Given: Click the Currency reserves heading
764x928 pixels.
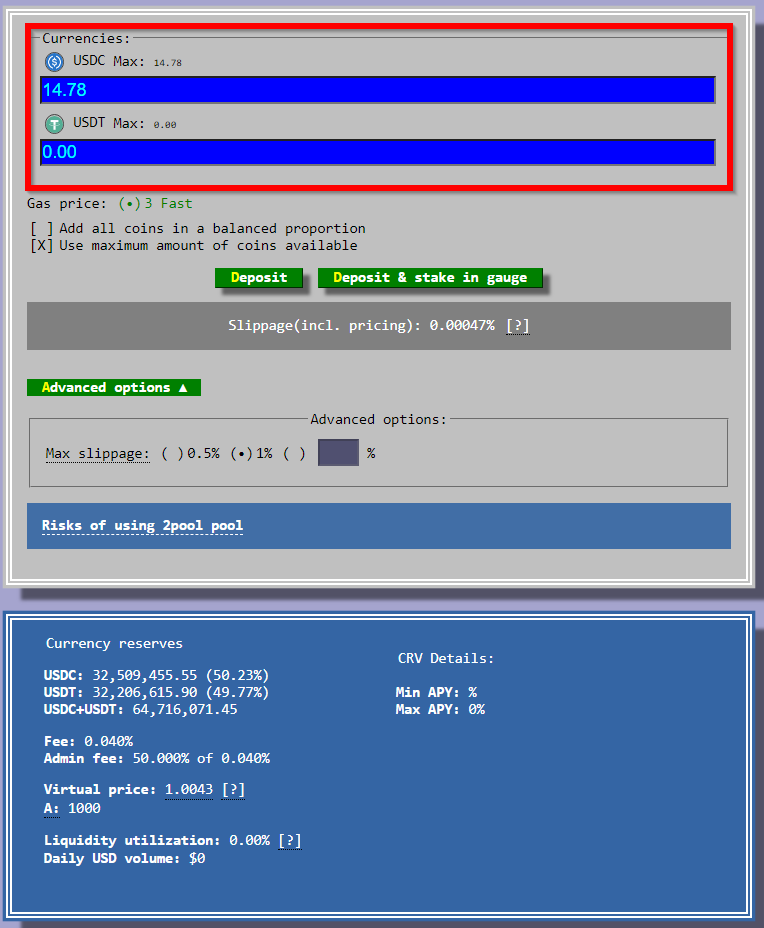Looking at the screenshot, I should click(114, 644).
